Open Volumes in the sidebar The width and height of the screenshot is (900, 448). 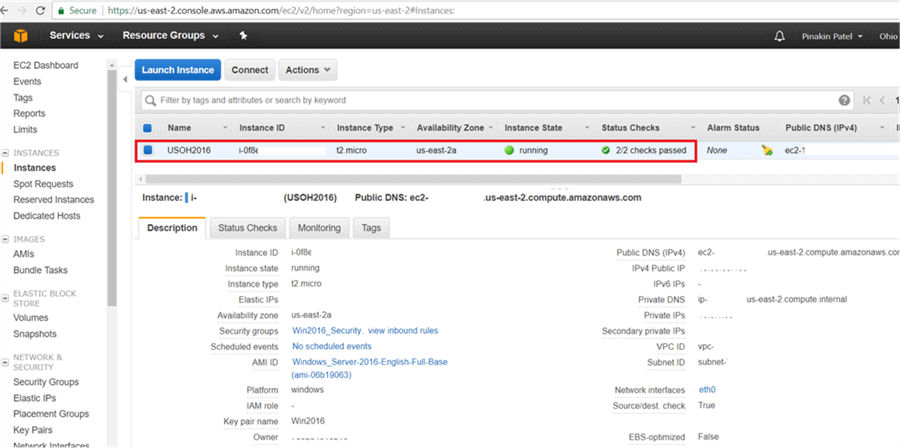(x=31, y=318)
